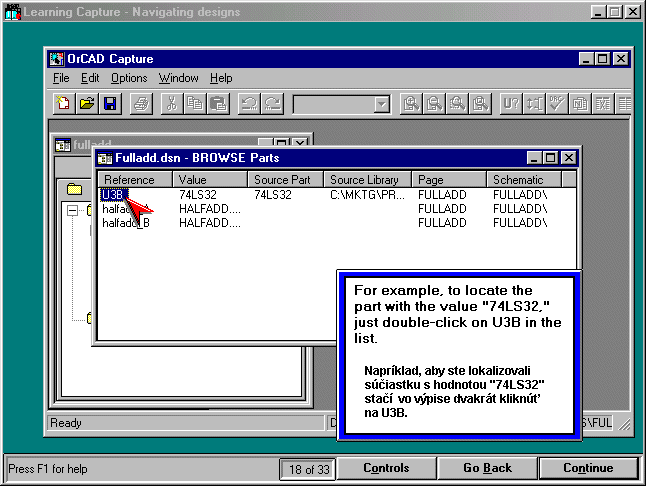Viewport: 646px width, 486px height.
Task: Open the Window menu
Action: coord(178,78)
